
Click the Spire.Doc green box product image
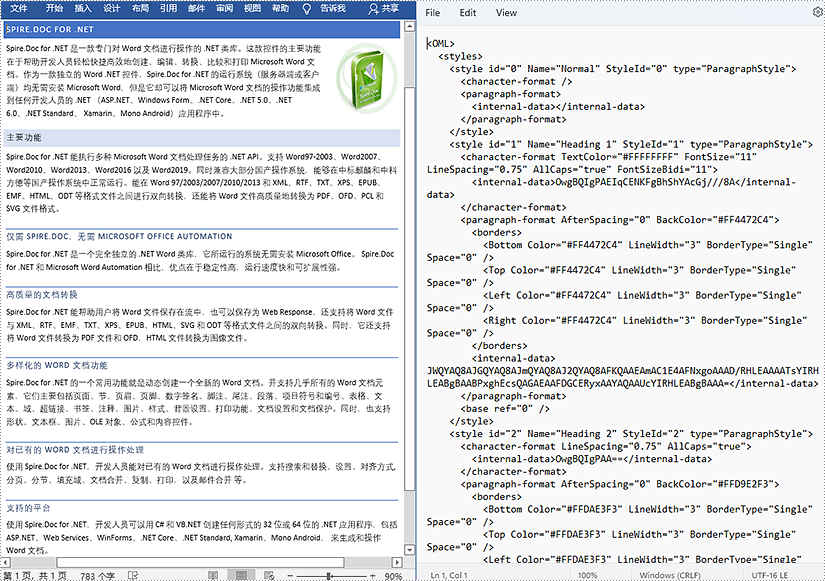pyautogui.click(x=367, y=78)
